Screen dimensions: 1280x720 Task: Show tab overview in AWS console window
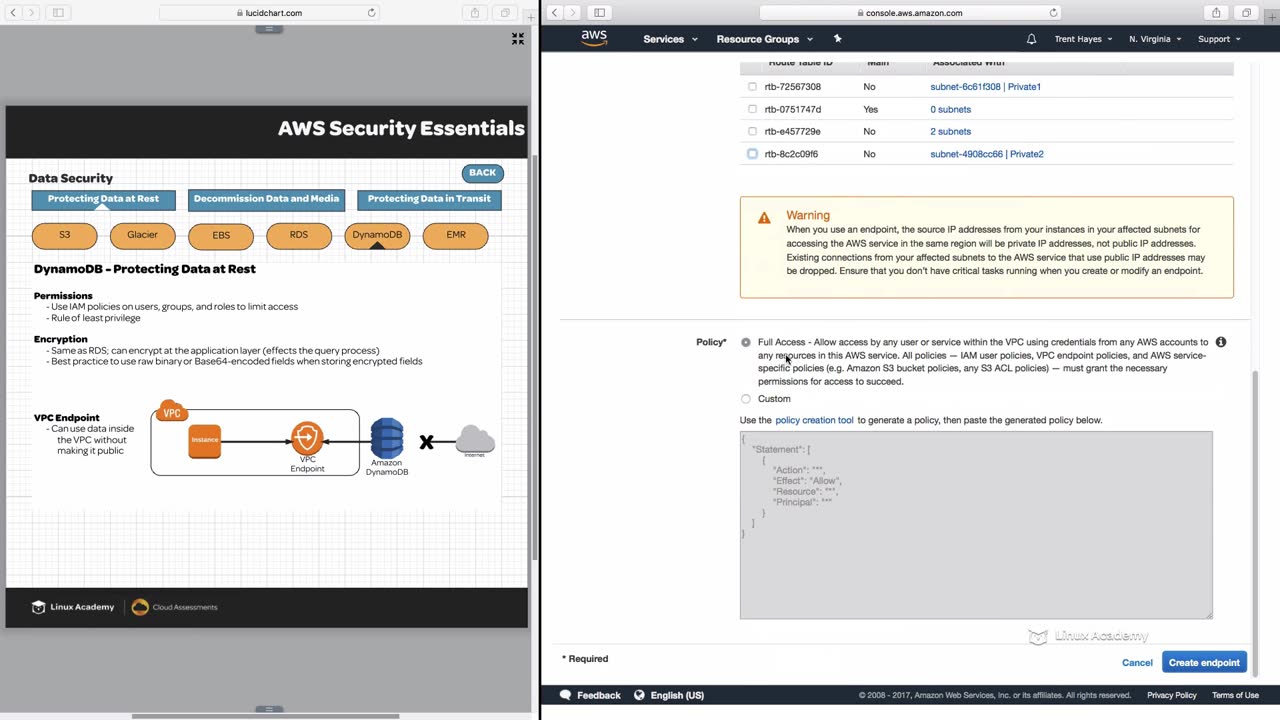(1246, 13)
